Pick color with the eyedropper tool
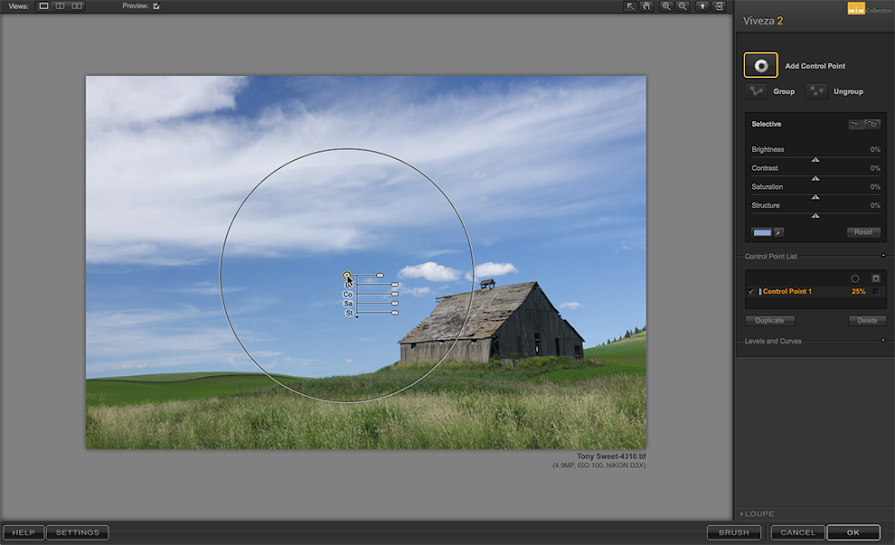Image resolution: width=895 pixels, height=545 pixels. click(778, 232)
